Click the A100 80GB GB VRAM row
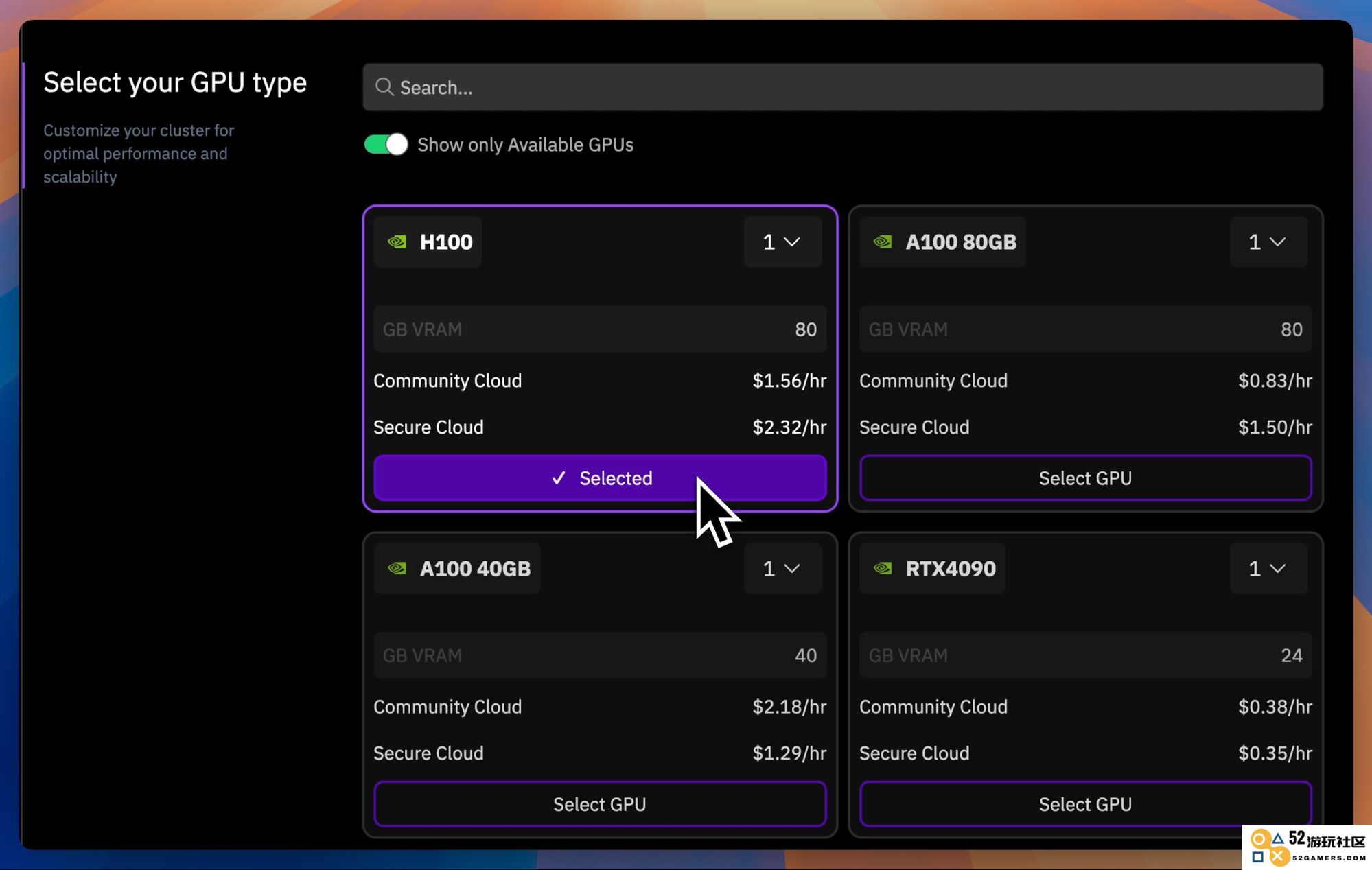 point(1085,329)
